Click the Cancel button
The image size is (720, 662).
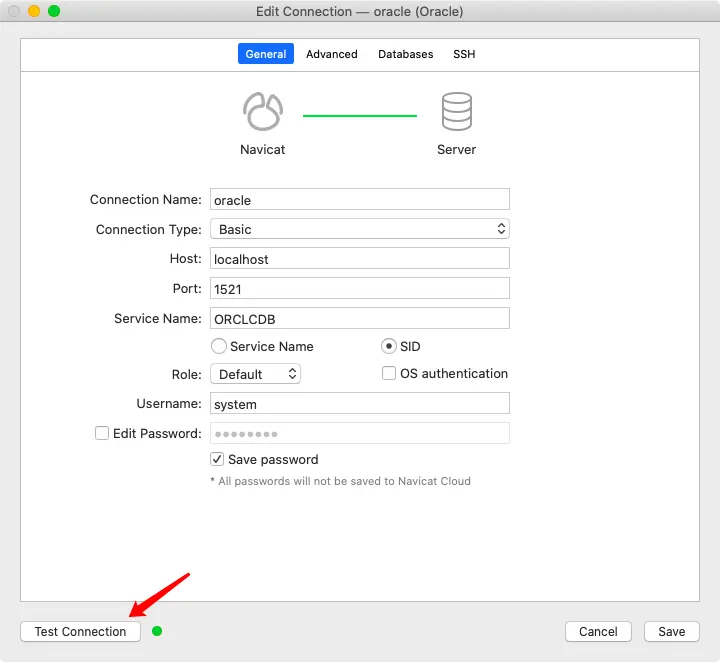click(598, 631)
